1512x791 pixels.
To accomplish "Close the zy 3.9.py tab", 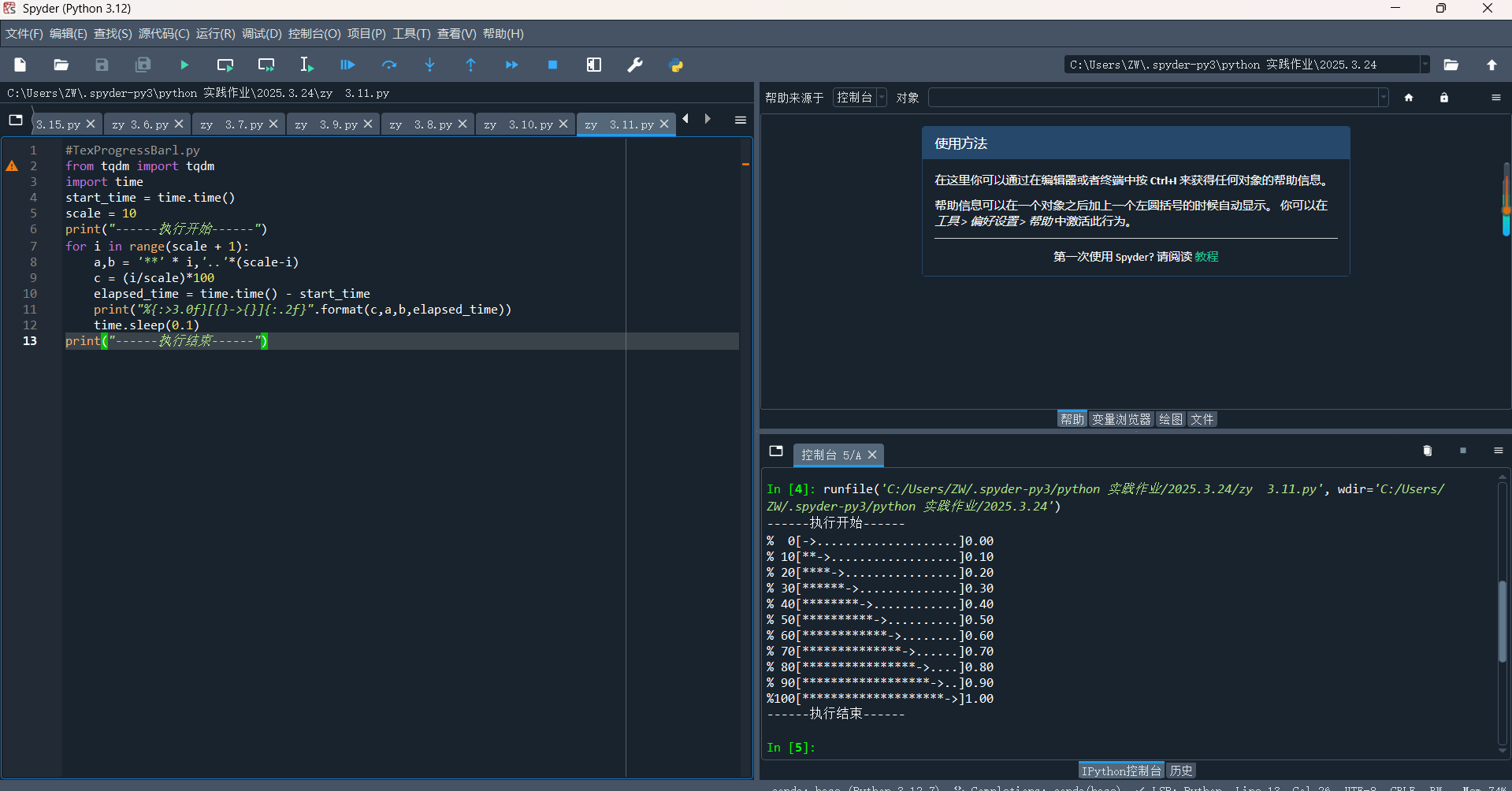I will click(x=368, y=124).
